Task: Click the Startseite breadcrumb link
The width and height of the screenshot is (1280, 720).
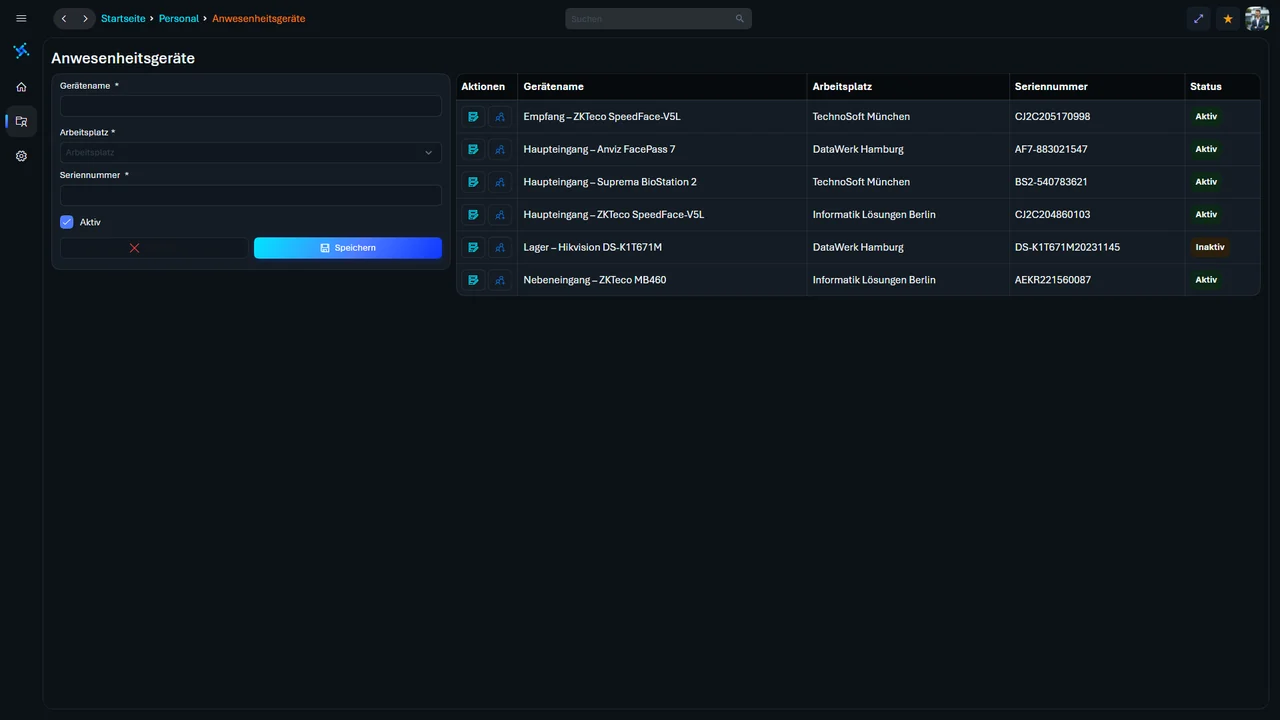Action: point(123,19)
